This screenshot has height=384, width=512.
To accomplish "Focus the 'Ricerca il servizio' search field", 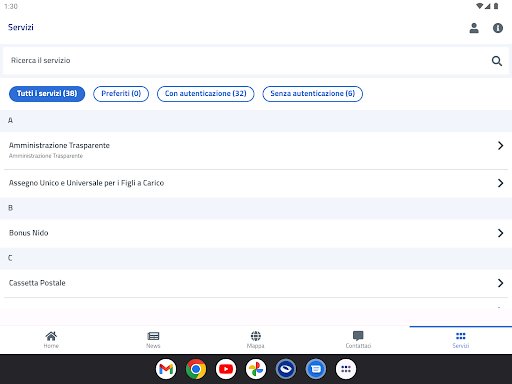I will click(256, 61).
